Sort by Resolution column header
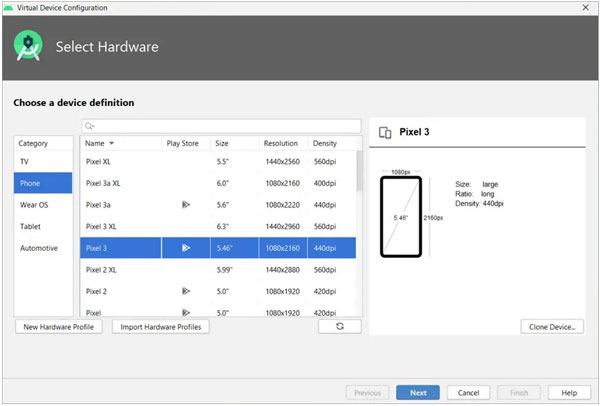Screen dimensions: 600x406 283,143
